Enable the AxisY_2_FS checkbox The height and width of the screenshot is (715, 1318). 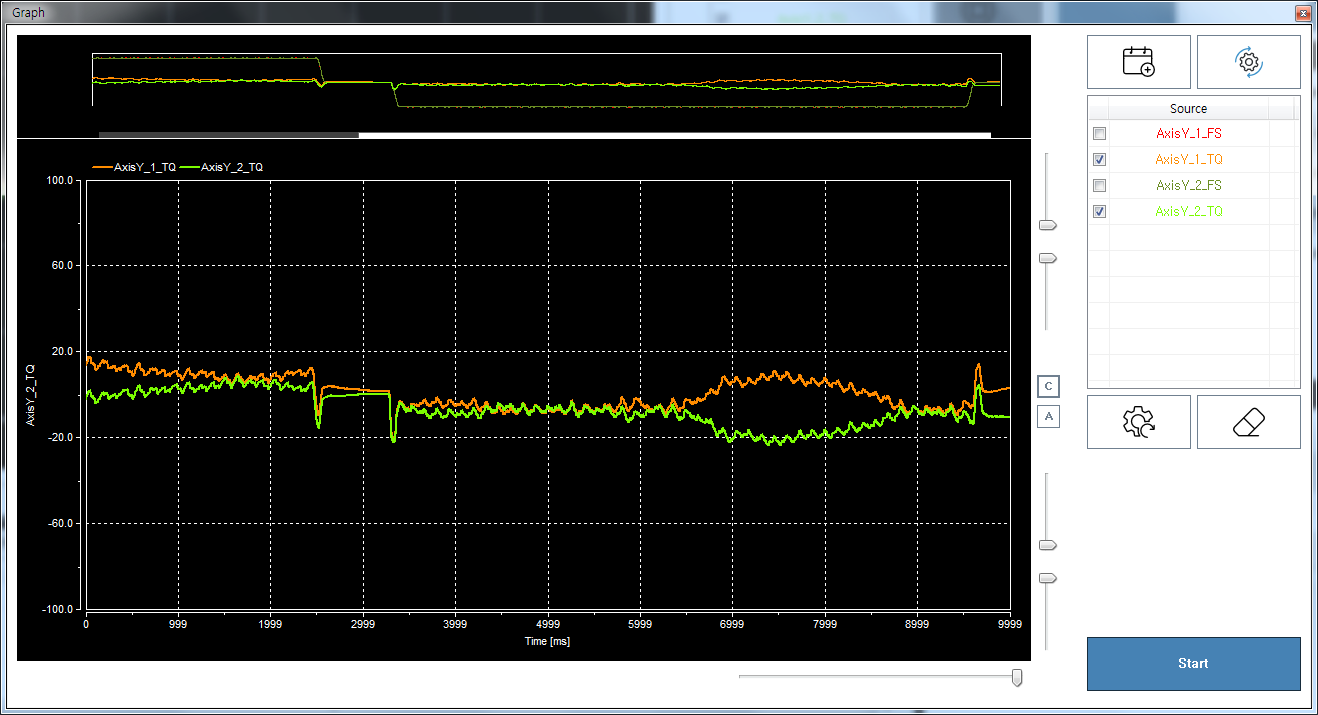(x=1100, y=186)
